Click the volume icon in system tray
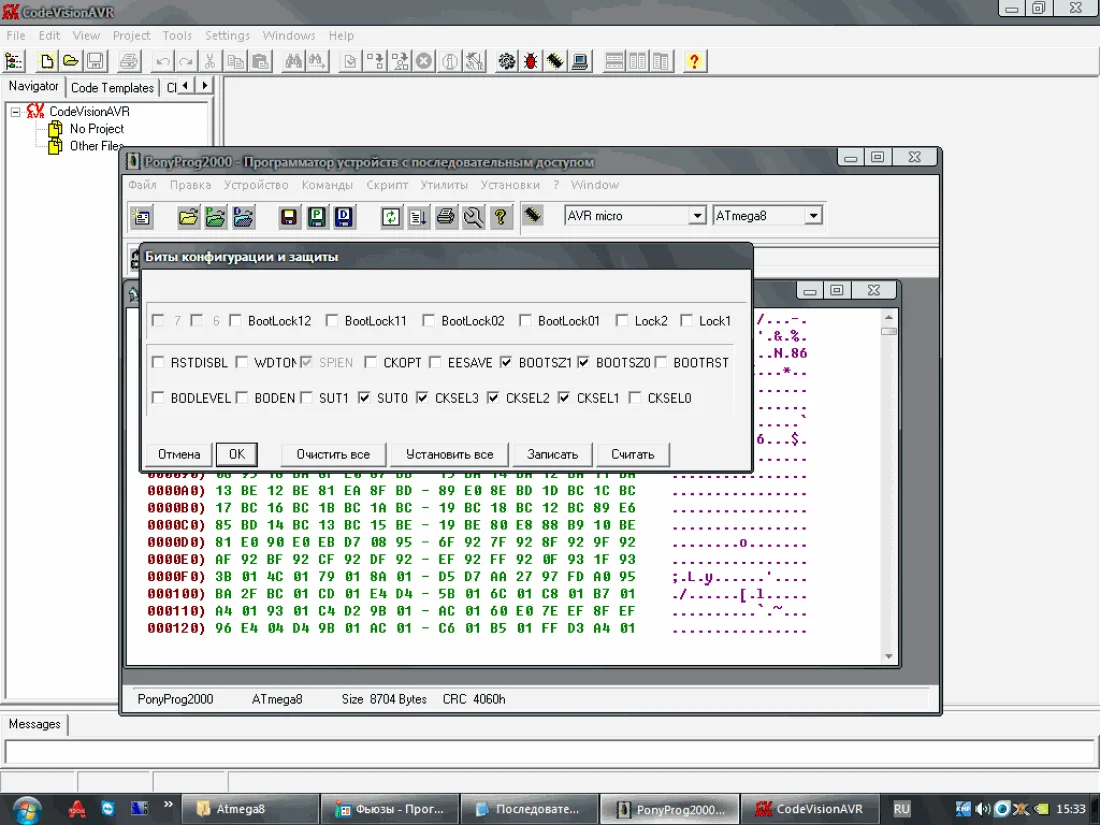The height and width of the screenshot is (825, 1100). [x=983, y=809]
